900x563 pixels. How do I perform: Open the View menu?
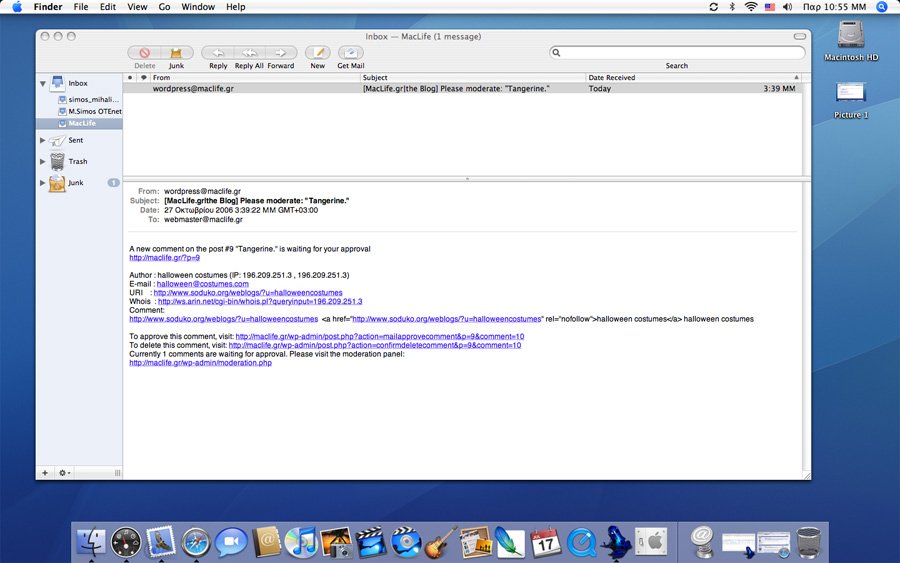[x=137, y=7]
